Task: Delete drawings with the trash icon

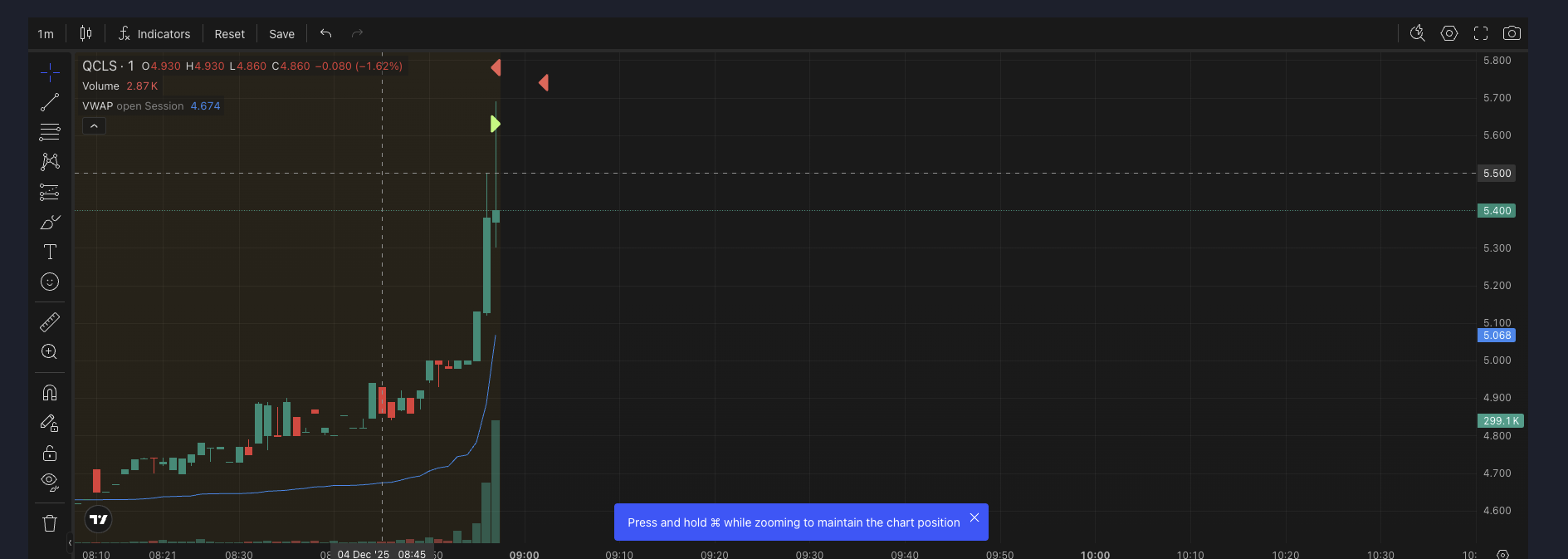Action: tap(50, 523)
